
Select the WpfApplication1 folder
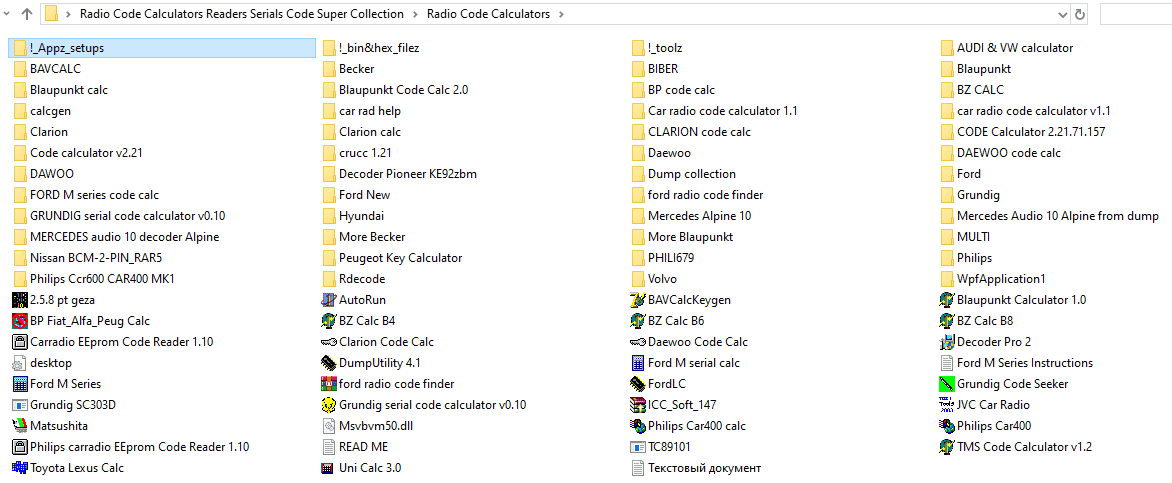[993, 279]
